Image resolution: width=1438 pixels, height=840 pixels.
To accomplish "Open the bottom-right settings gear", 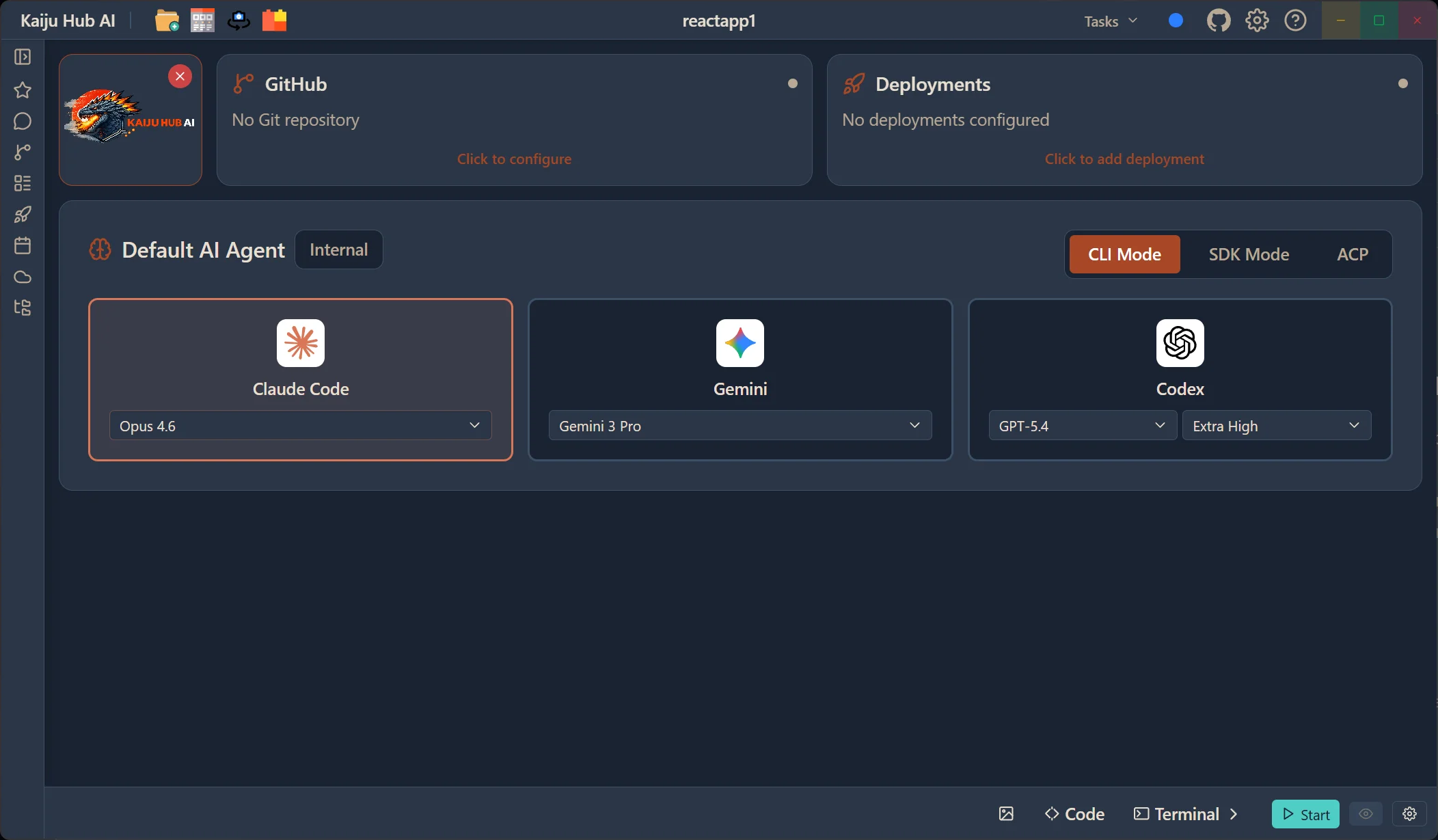I will (1409, 813).
